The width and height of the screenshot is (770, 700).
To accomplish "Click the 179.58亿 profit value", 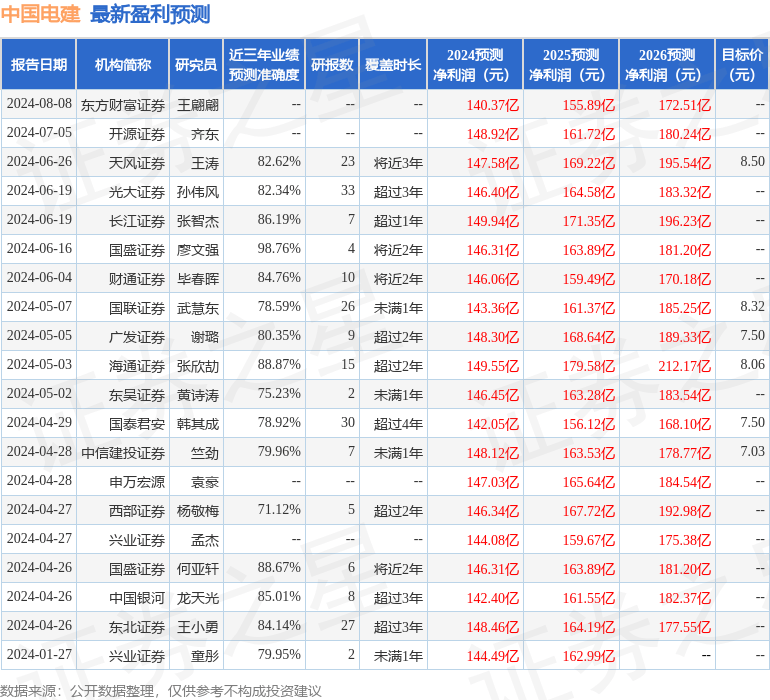I will coord(589,366).
